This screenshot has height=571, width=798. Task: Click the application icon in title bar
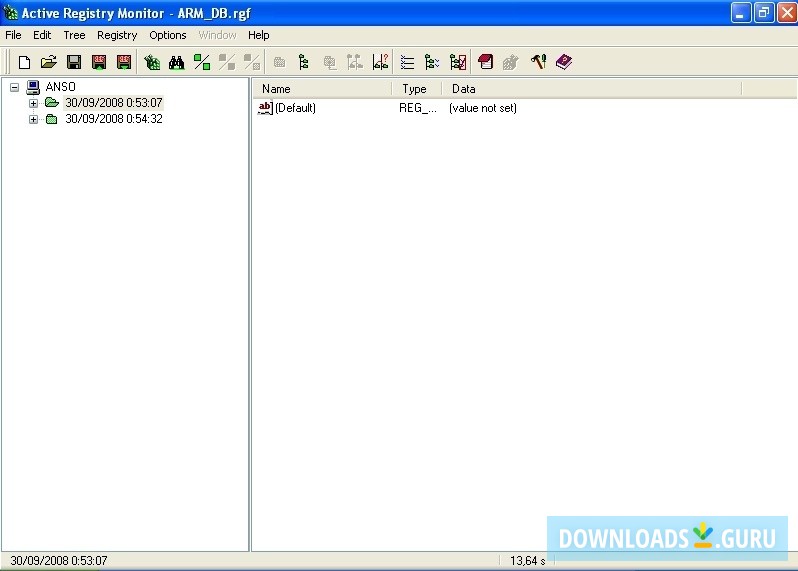coord(10,12)
